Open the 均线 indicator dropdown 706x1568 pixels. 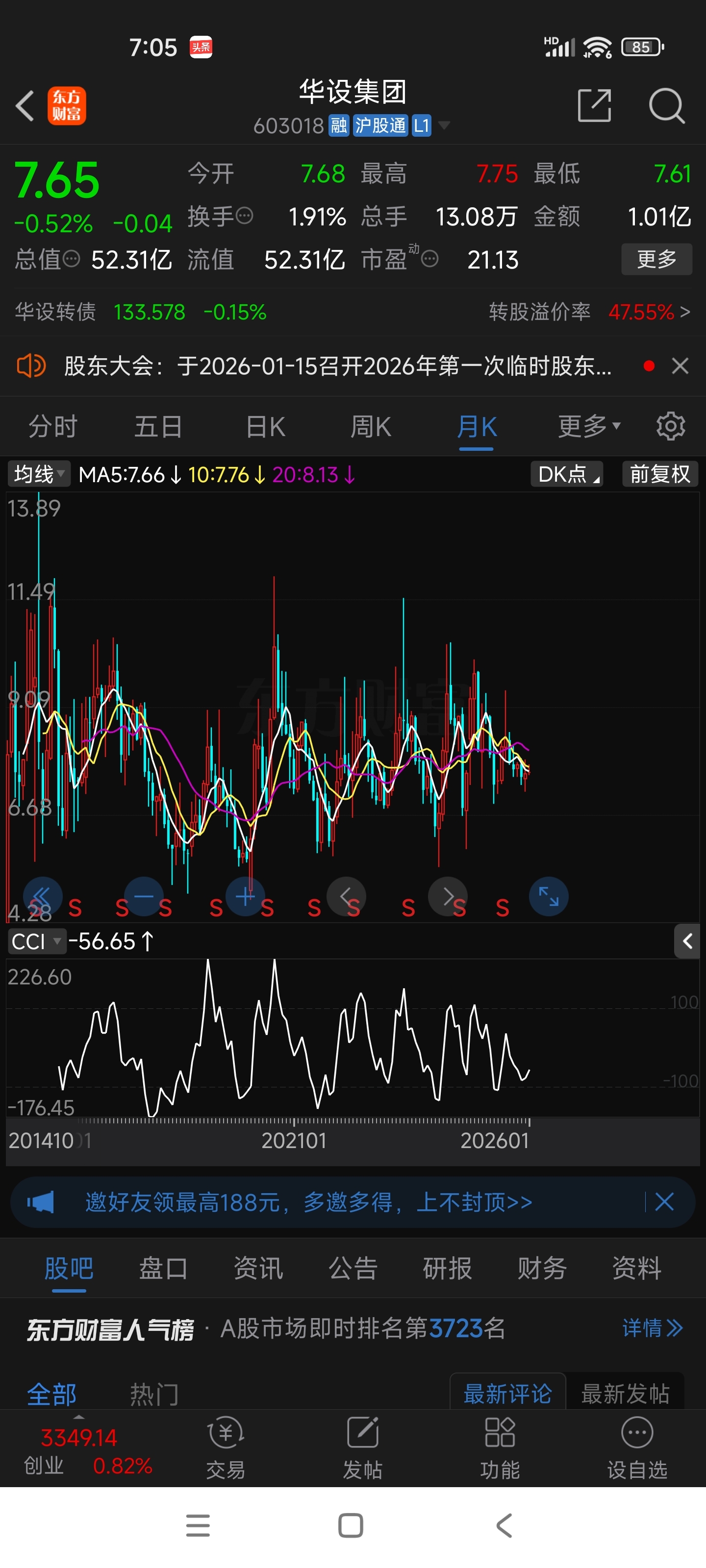tap(39, 473)
